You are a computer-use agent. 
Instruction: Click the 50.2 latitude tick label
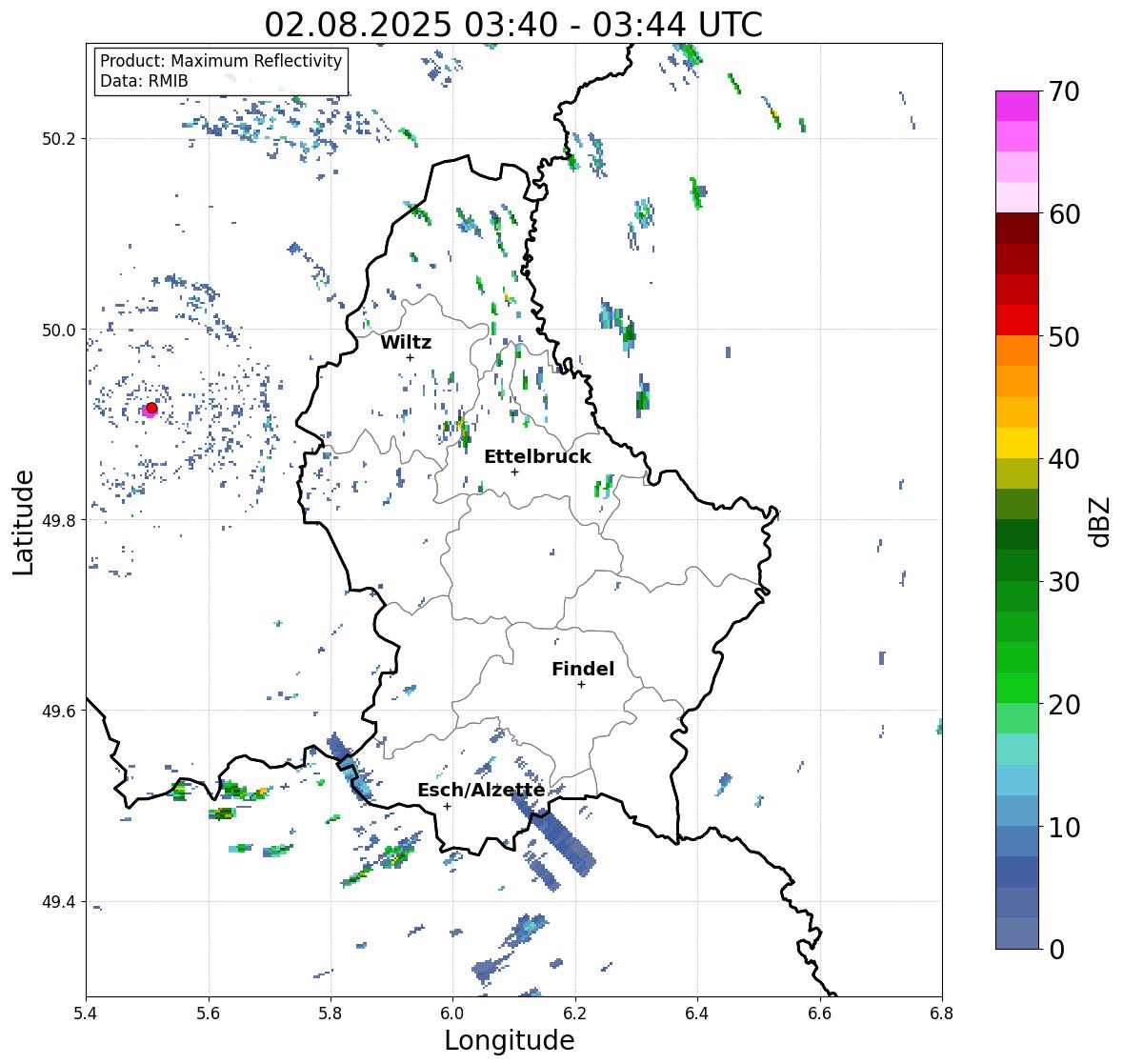pos(59,139)
